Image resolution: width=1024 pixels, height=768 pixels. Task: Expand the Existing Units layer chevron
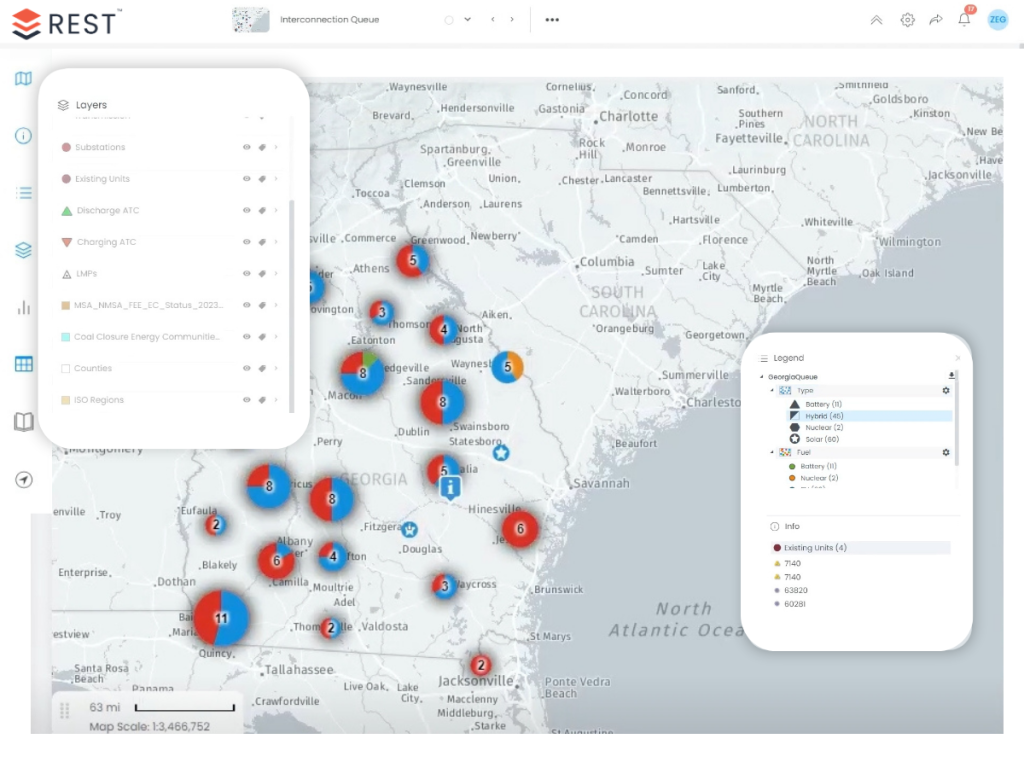tap(276, 179)
